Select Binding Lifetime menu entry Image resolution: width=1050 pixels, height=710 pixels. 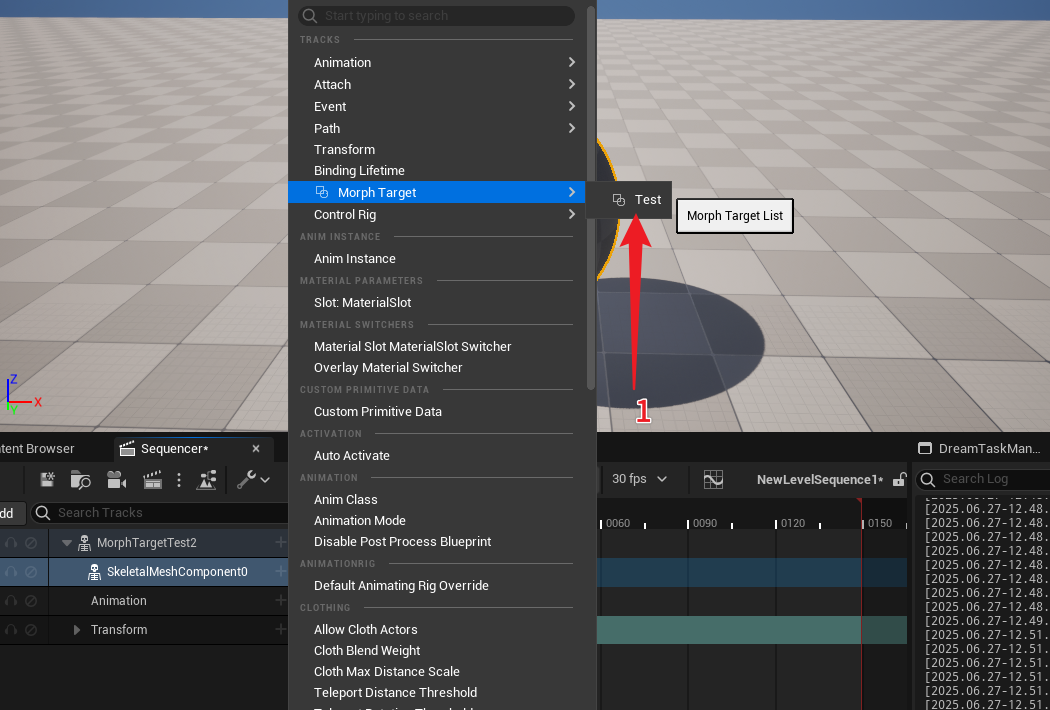(x=437, y=170)
